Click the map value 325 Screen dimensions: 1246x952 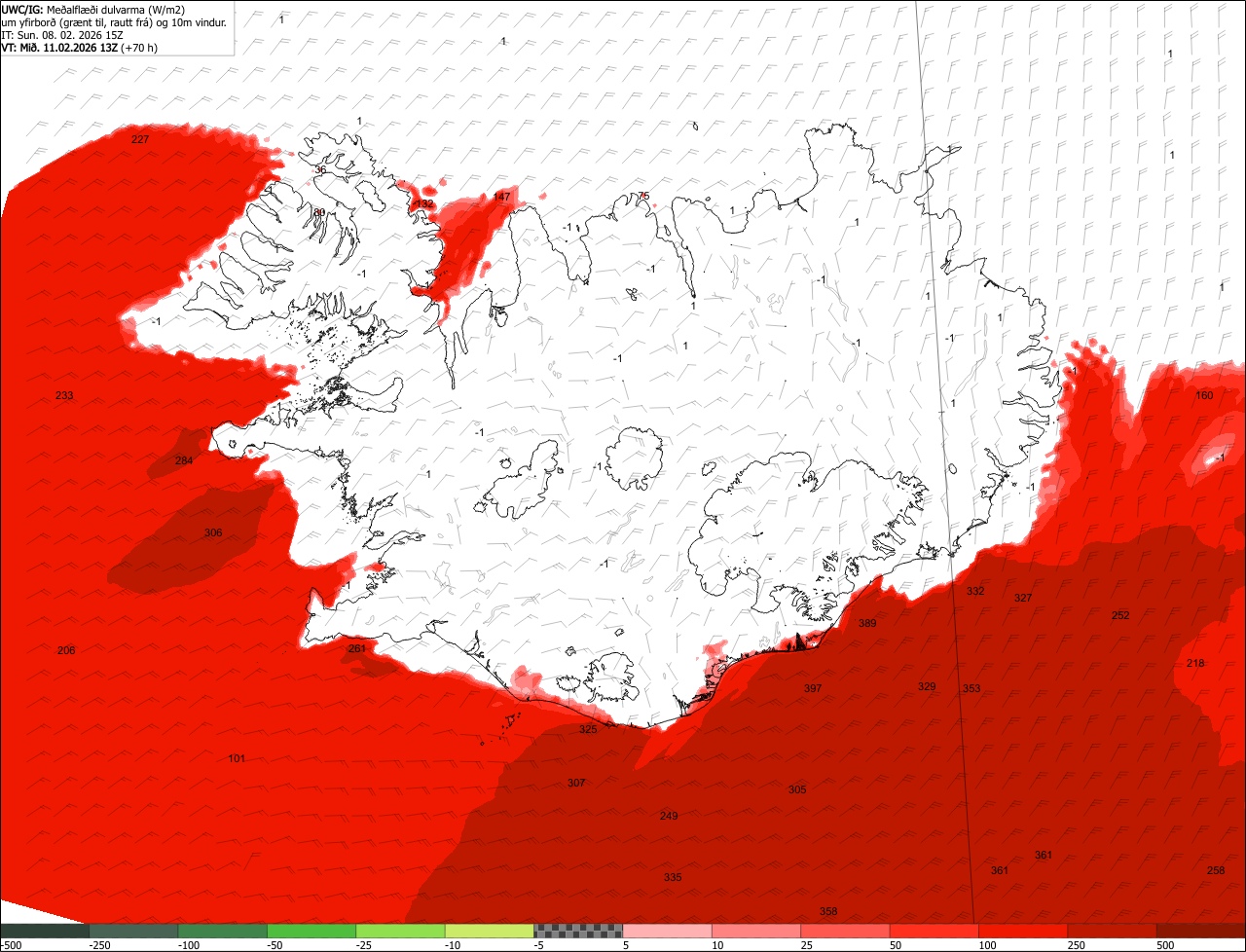(588, 729)
